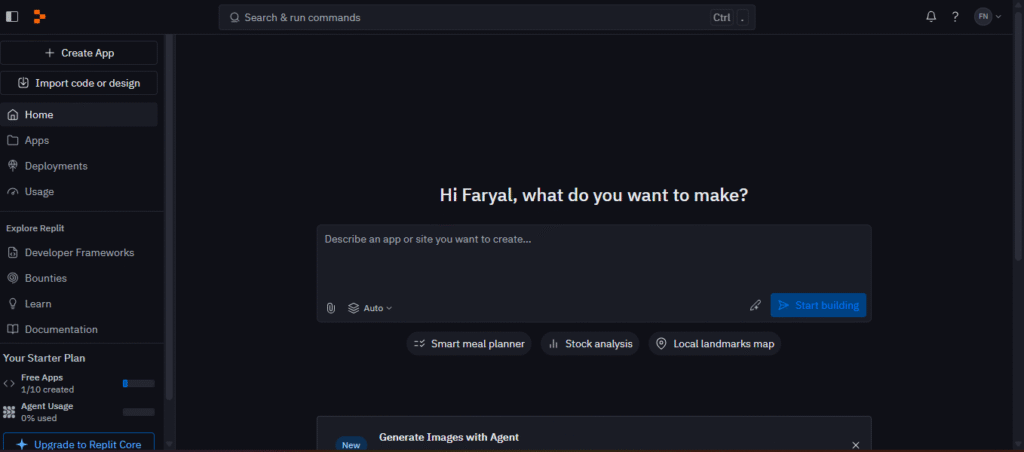
Task: Click the Usage gauge icon
Action: point(12,191)
